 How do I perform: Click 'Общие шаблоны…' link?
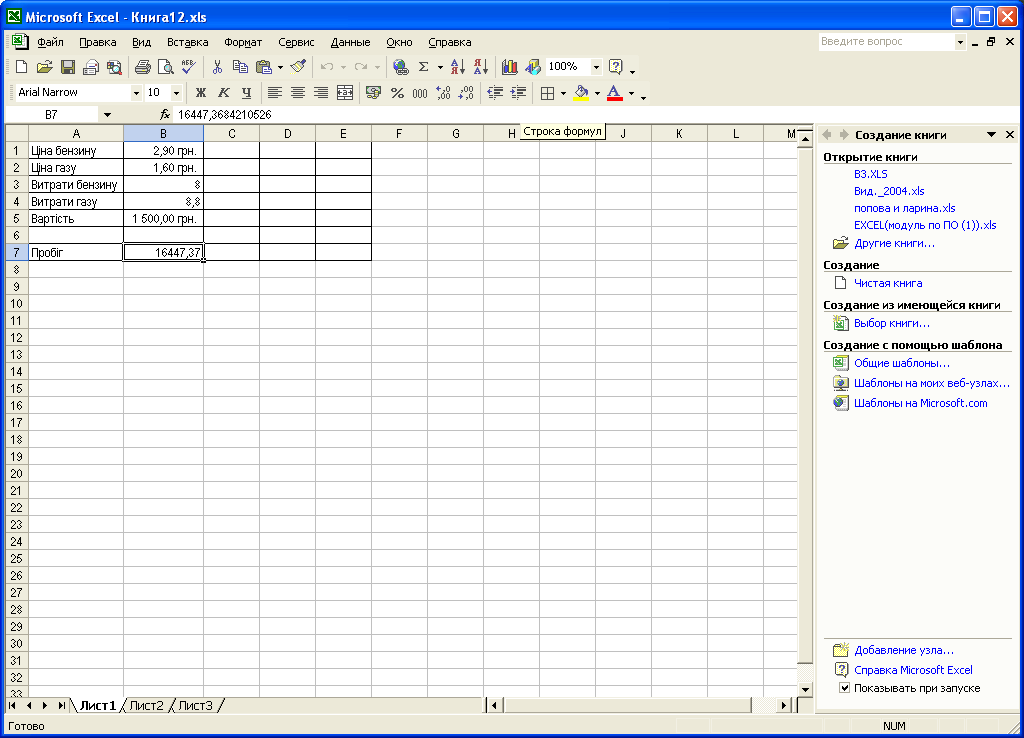coord(902,362)
